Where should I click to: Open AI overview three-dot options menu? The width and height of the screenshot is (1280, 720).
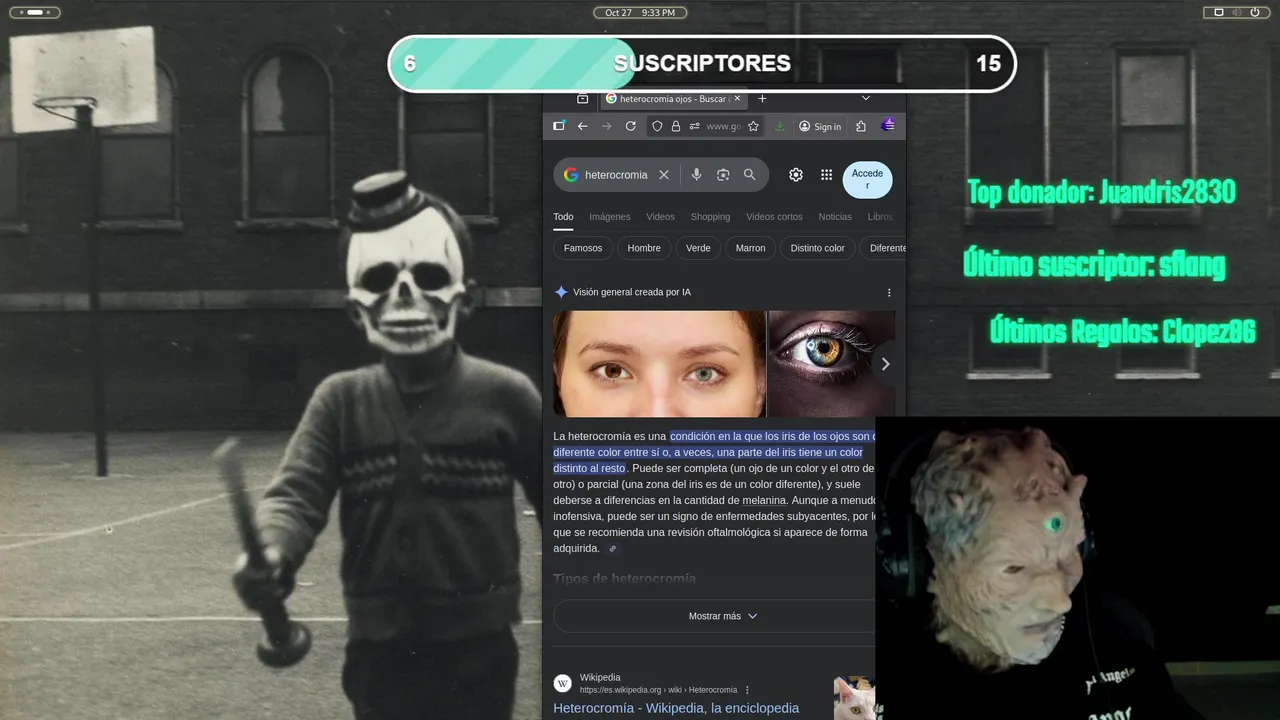(x=889, y=293)
